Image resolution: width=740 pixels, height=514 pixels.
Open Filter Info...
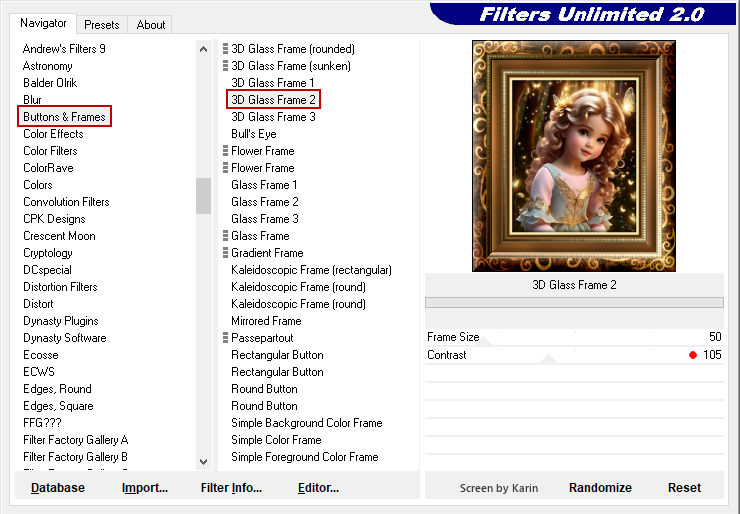pyautogui.click(x=231, y=488)
